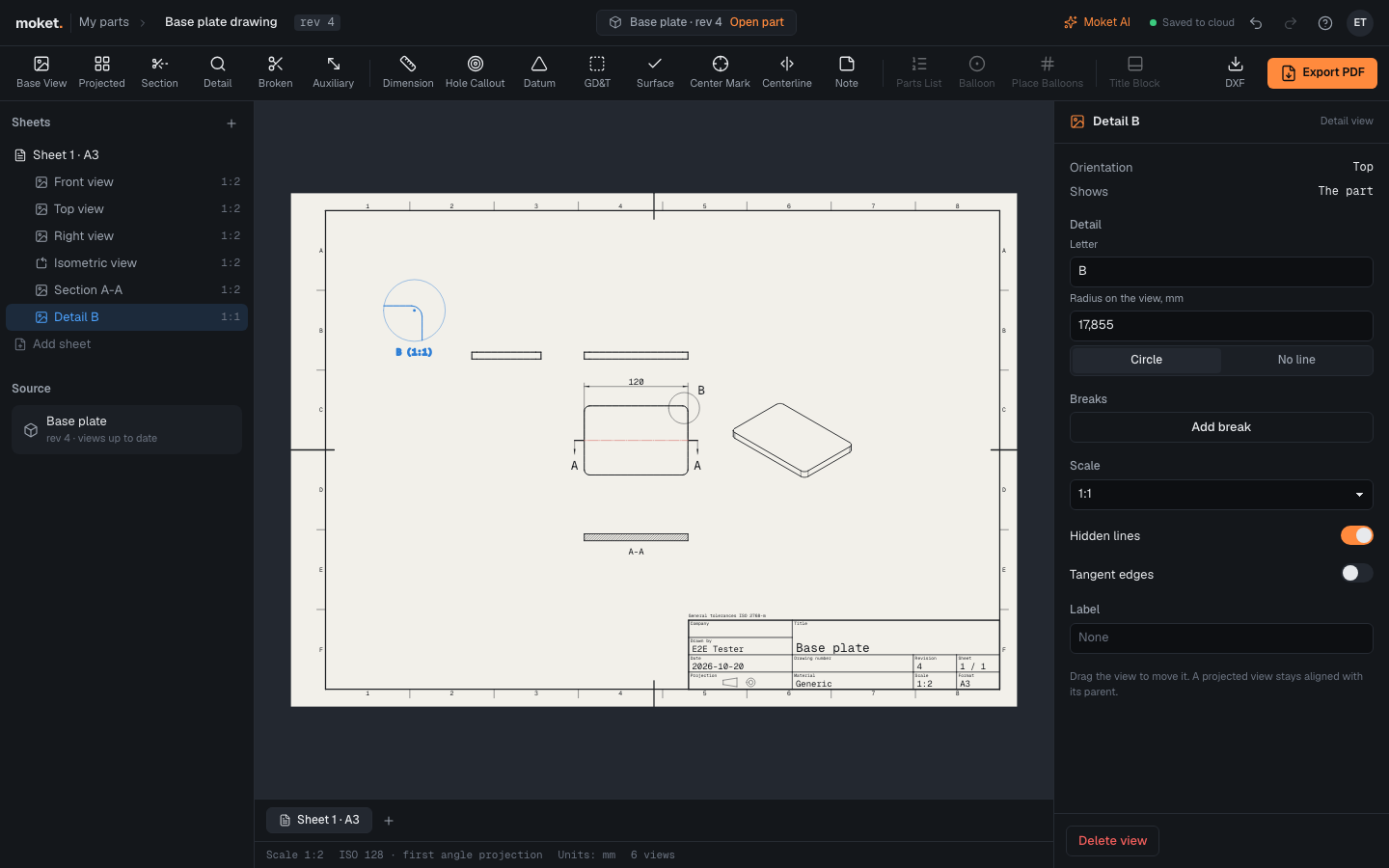Add a Note annotation

(x=846, y=72)
